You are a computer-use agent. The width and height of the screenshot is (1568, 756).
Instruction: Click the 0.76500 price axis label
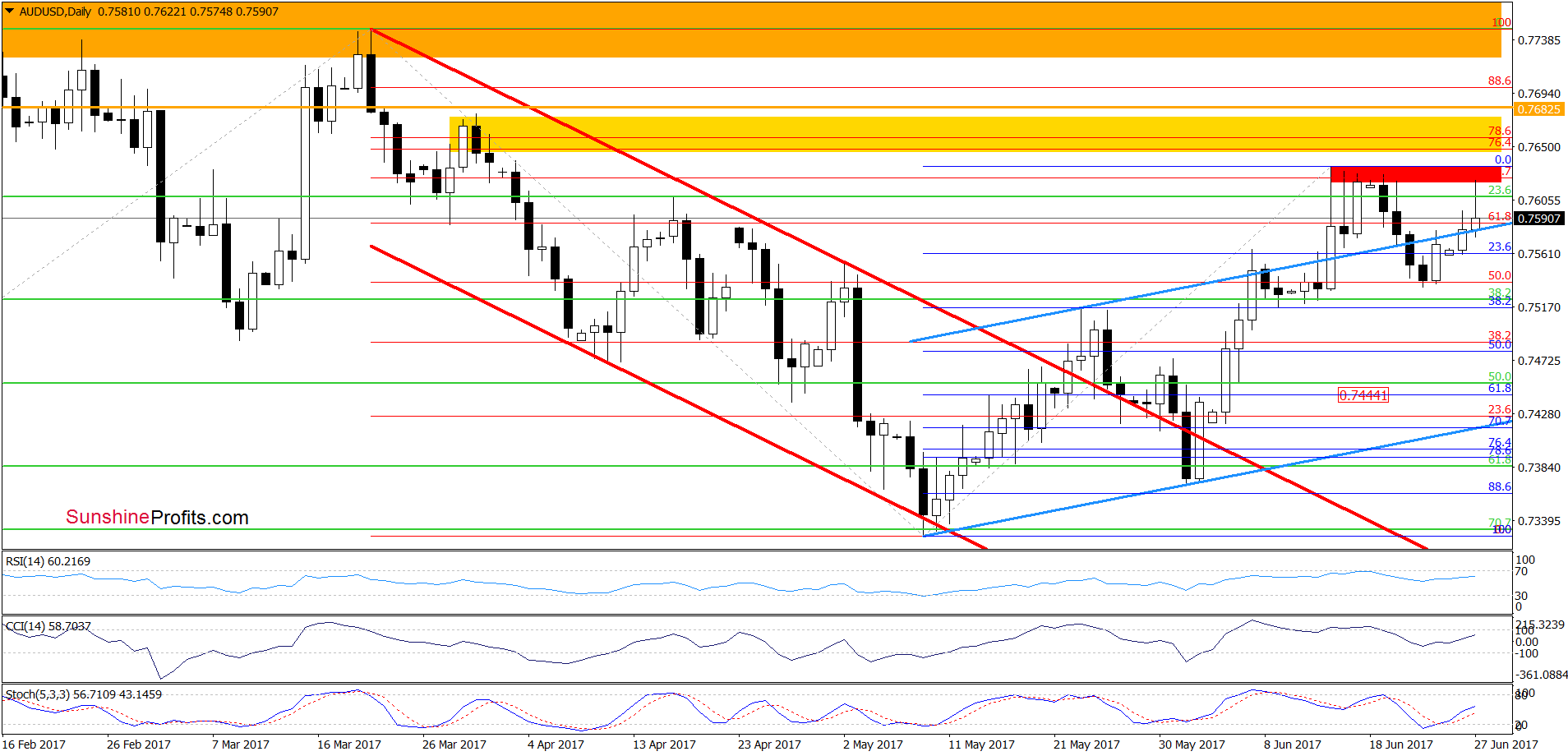[x=1538, y=147]
